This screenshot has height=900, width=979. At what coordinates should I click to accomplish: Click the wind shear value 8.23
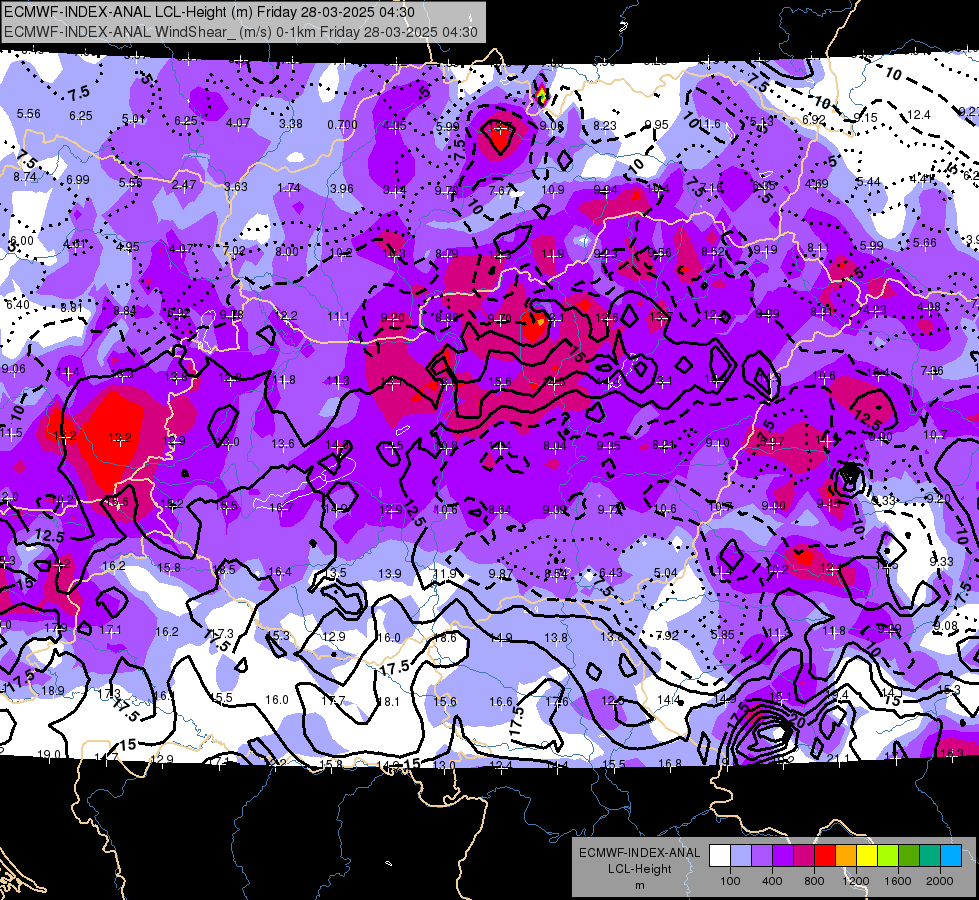pyautogui.click(x=604, y=126)
